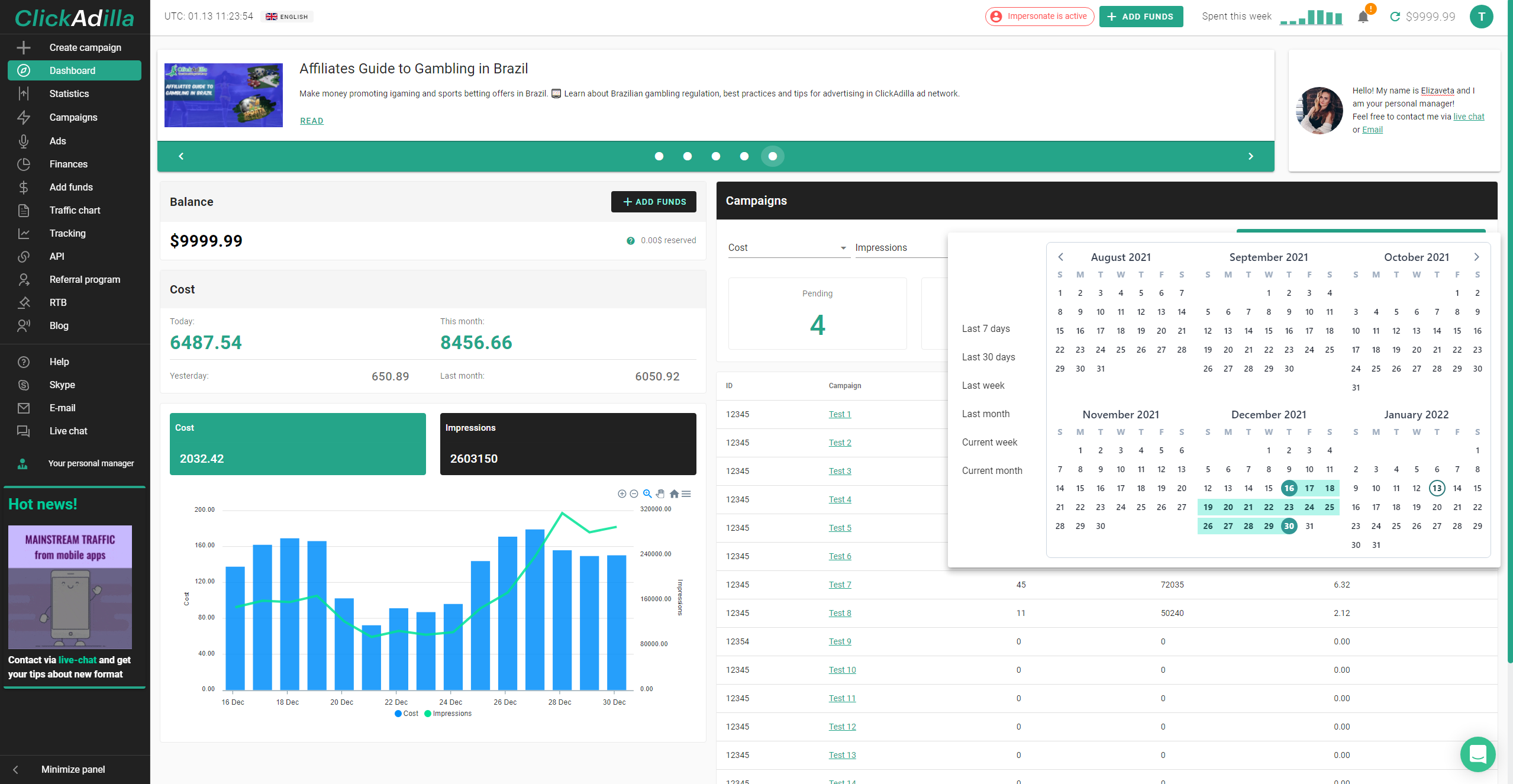The width and height of the screenshot is (1513, 784).
Task: Select December 16 start date
Action: [x=1289, y=488]
